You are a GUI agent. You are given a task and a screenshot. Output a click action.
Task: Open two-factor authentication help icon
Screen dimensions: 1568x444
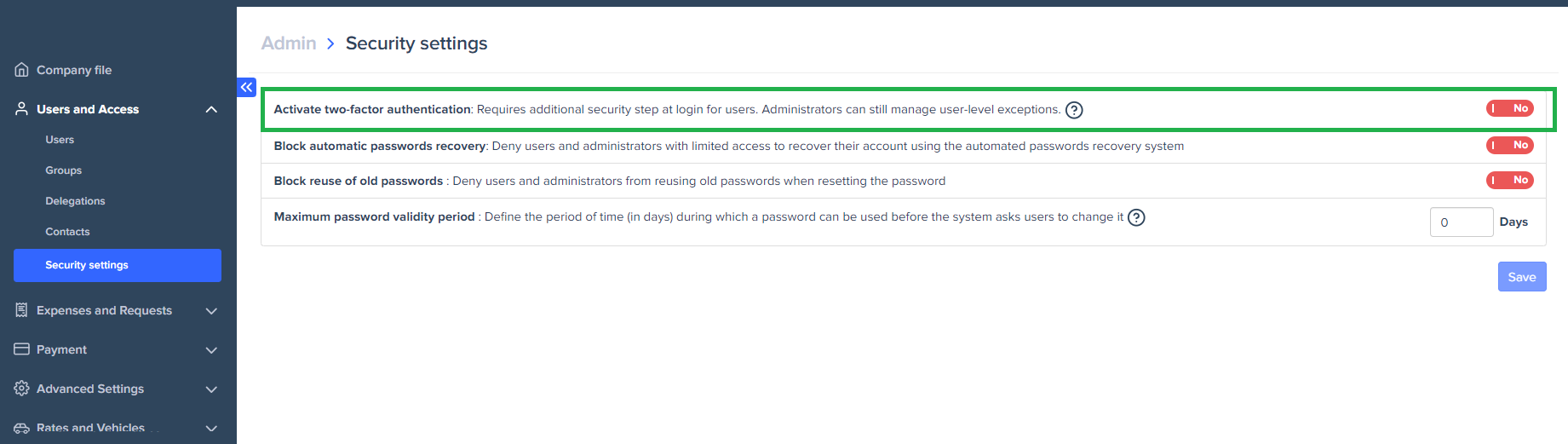tap(1074, 110)
